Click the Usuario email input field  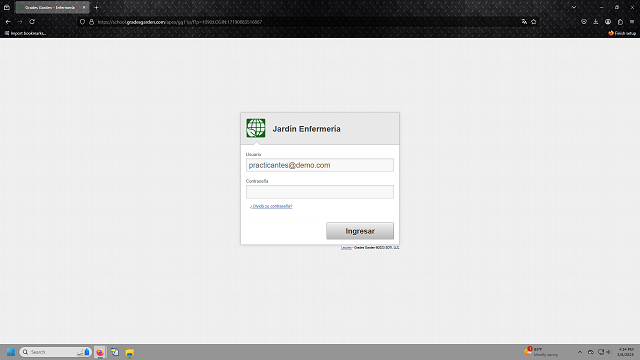320,165
